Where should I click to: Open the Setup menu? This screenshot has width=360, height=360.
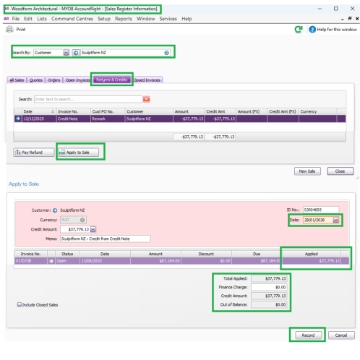[104, 19]
